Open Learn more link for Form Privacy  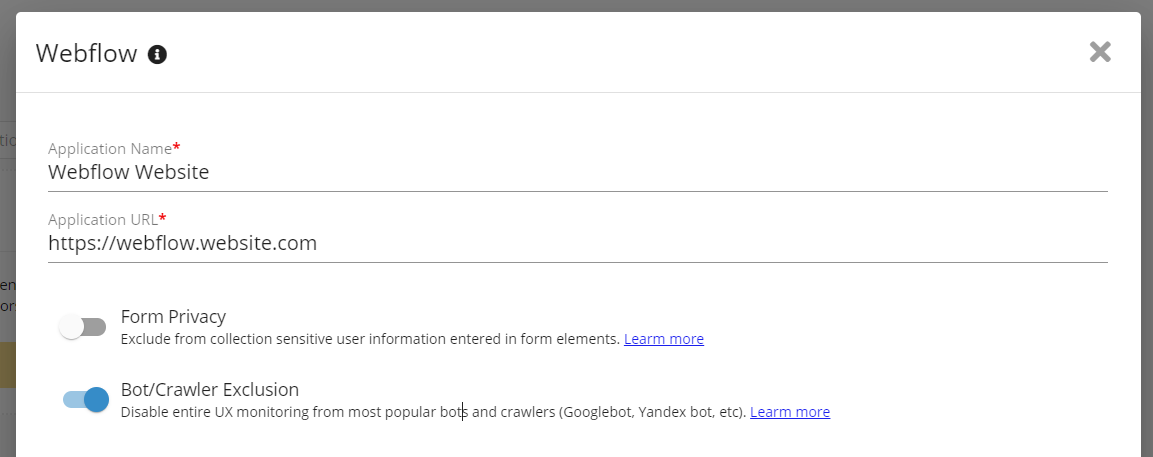[663, 339]
